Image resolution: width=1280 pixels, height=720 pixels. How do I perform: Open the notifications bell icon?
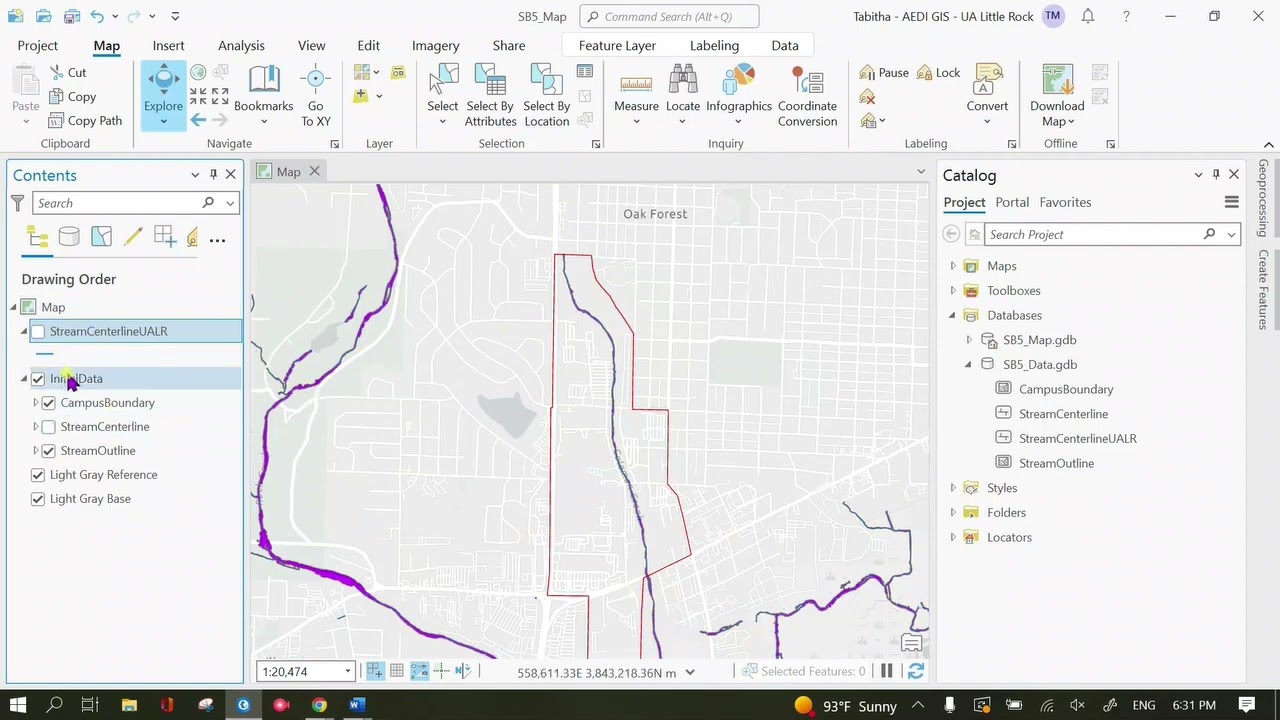coord(1088,16)
